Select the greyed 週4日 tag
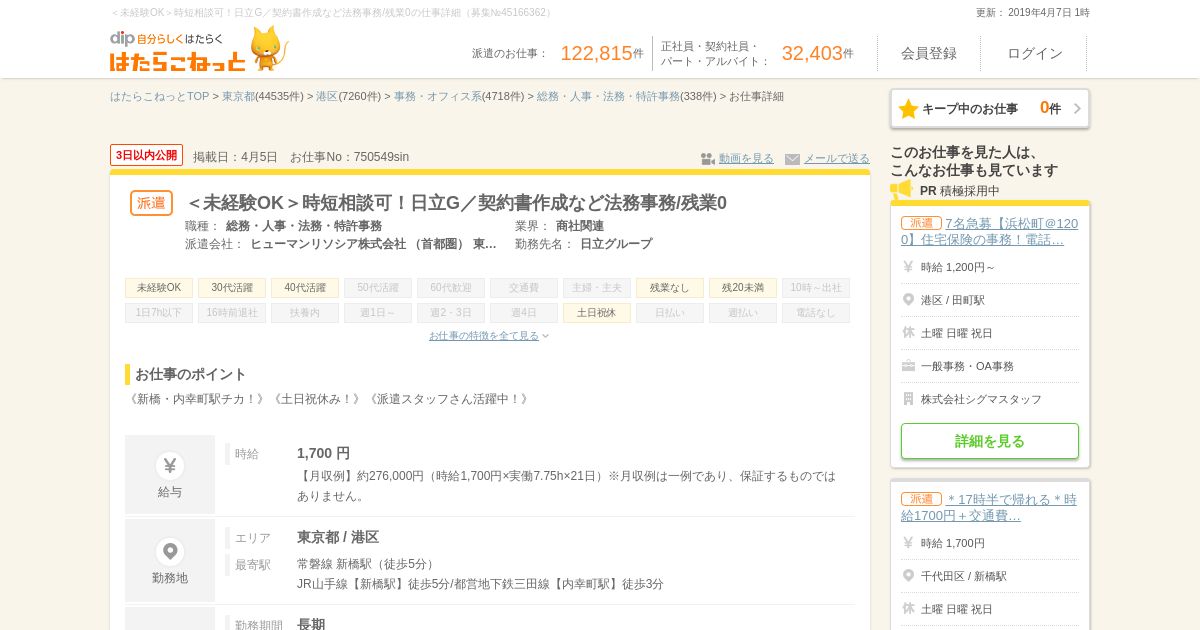 (524, 313)
